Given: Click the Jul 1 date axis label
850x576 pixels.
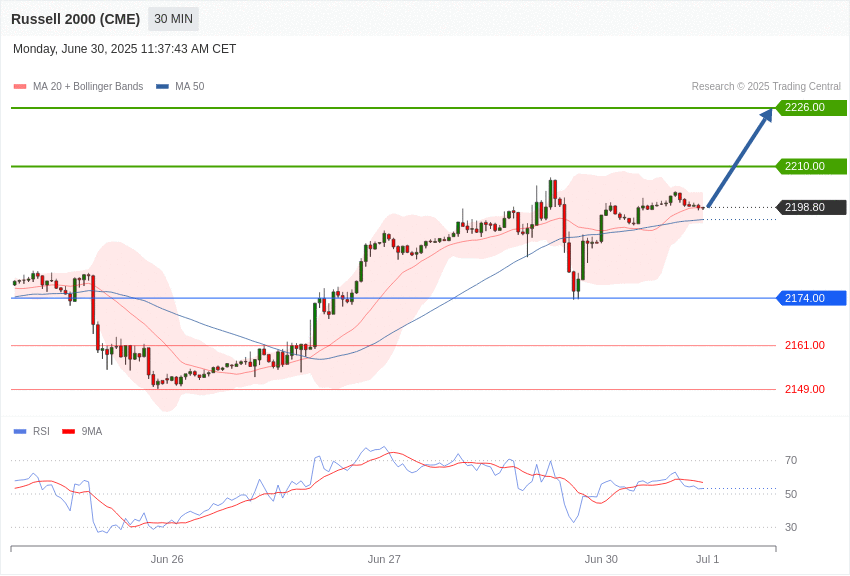Looking at the screenshot, I should [707, 559].
